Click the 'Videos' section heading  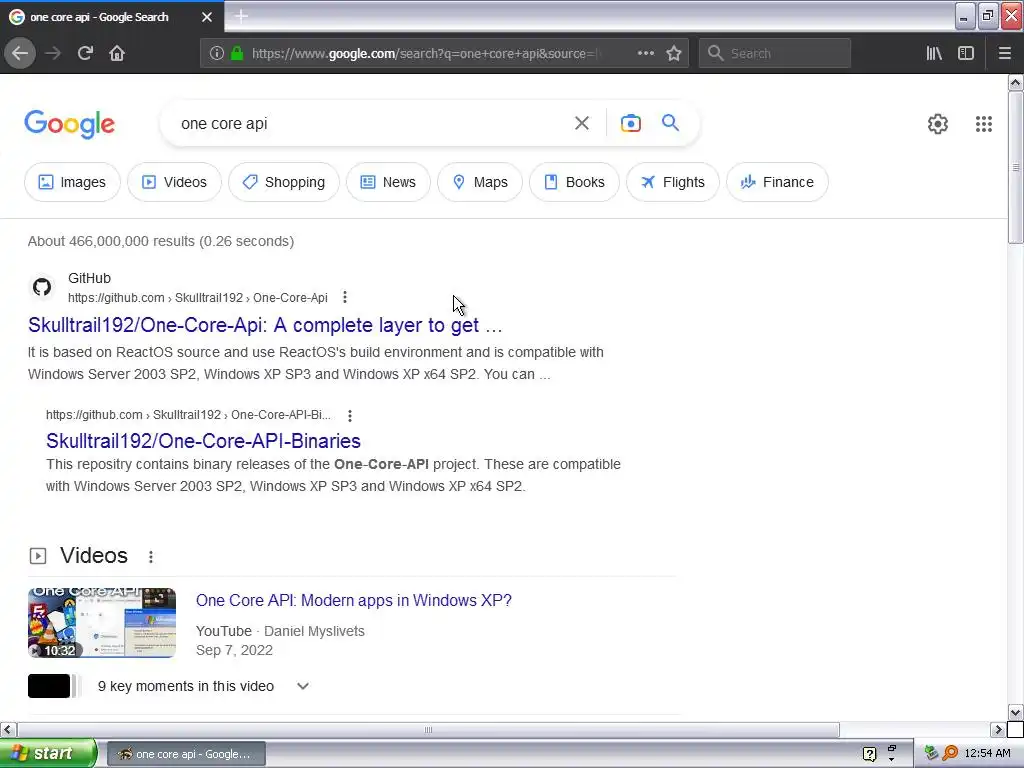(94, 555)
